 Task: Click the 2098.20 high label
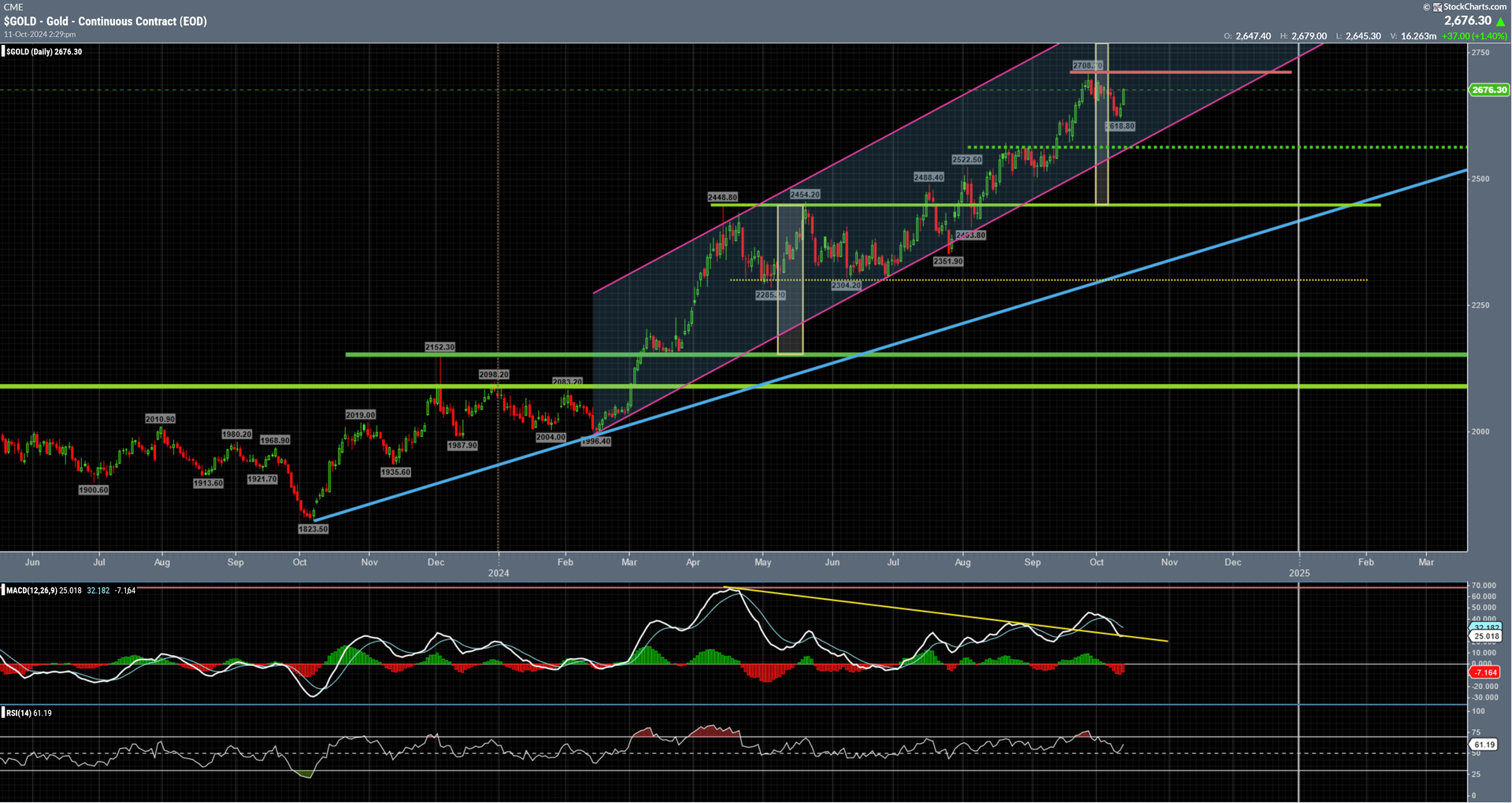tap(494, 375)
